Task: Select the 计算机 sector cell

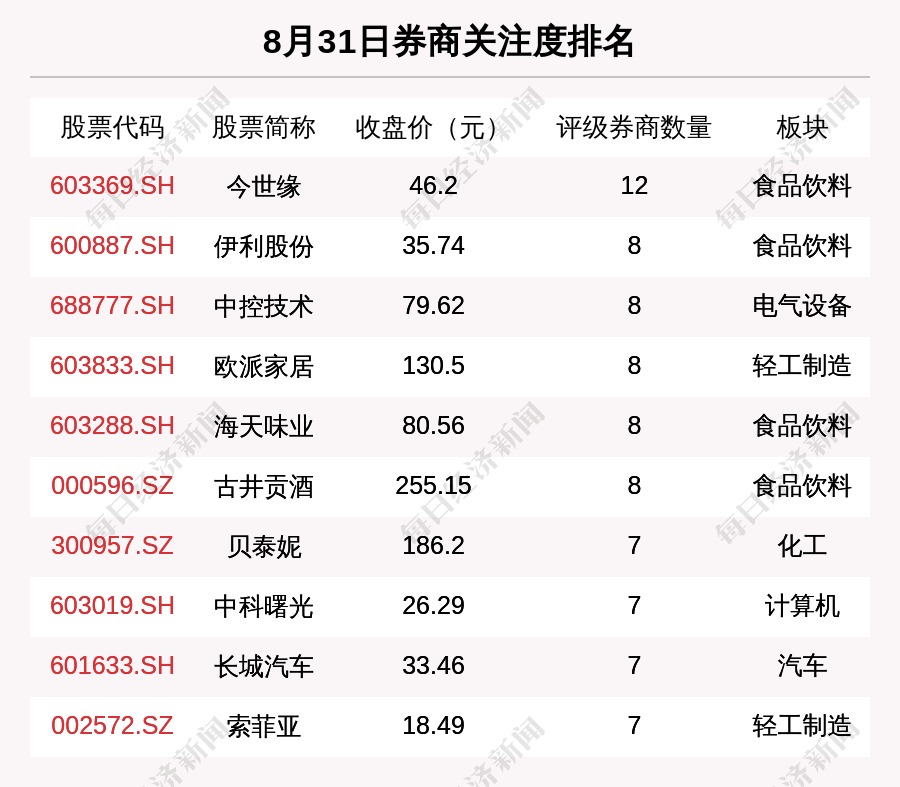Action: [802, 606]
